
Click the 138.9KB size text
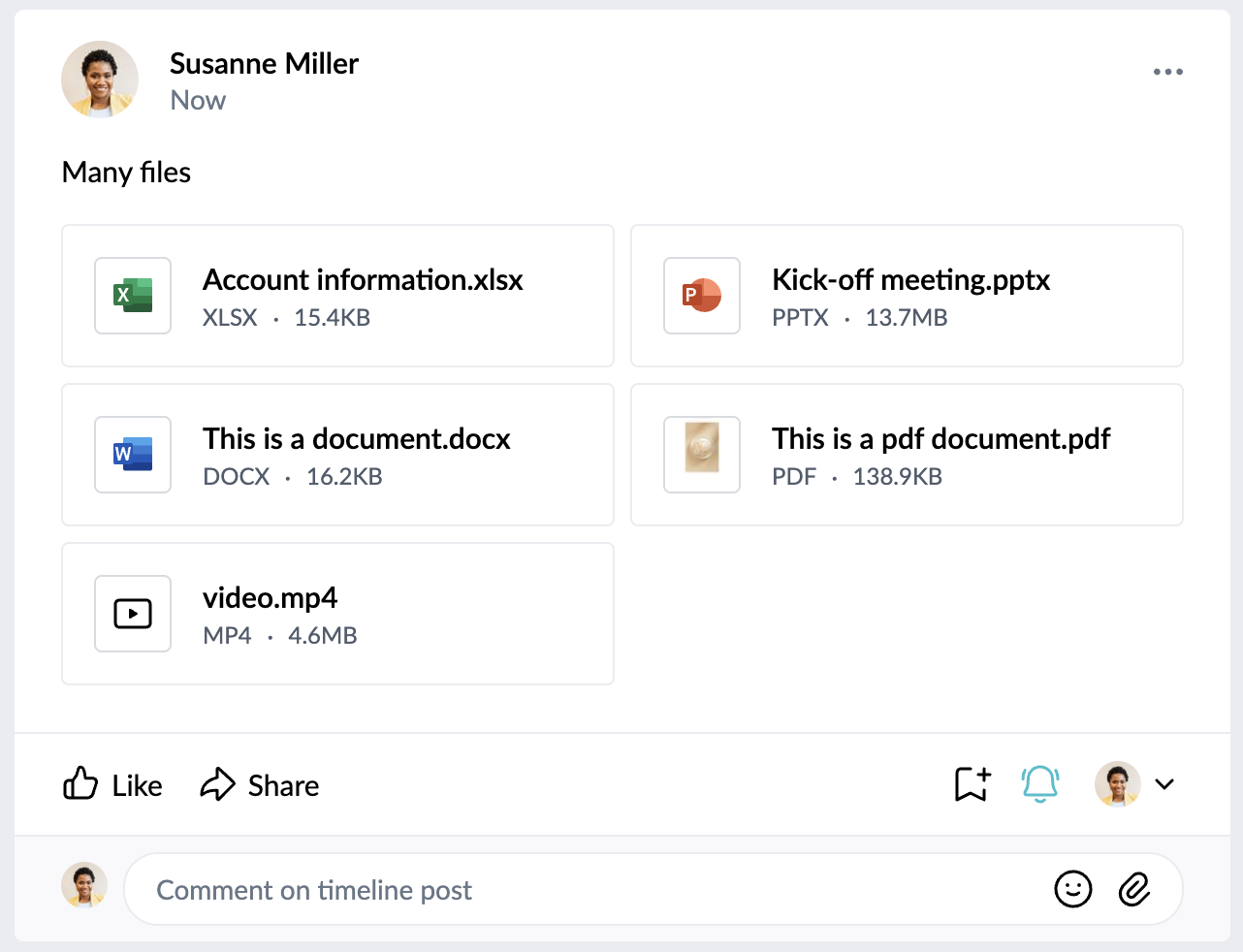pos(898,477)
